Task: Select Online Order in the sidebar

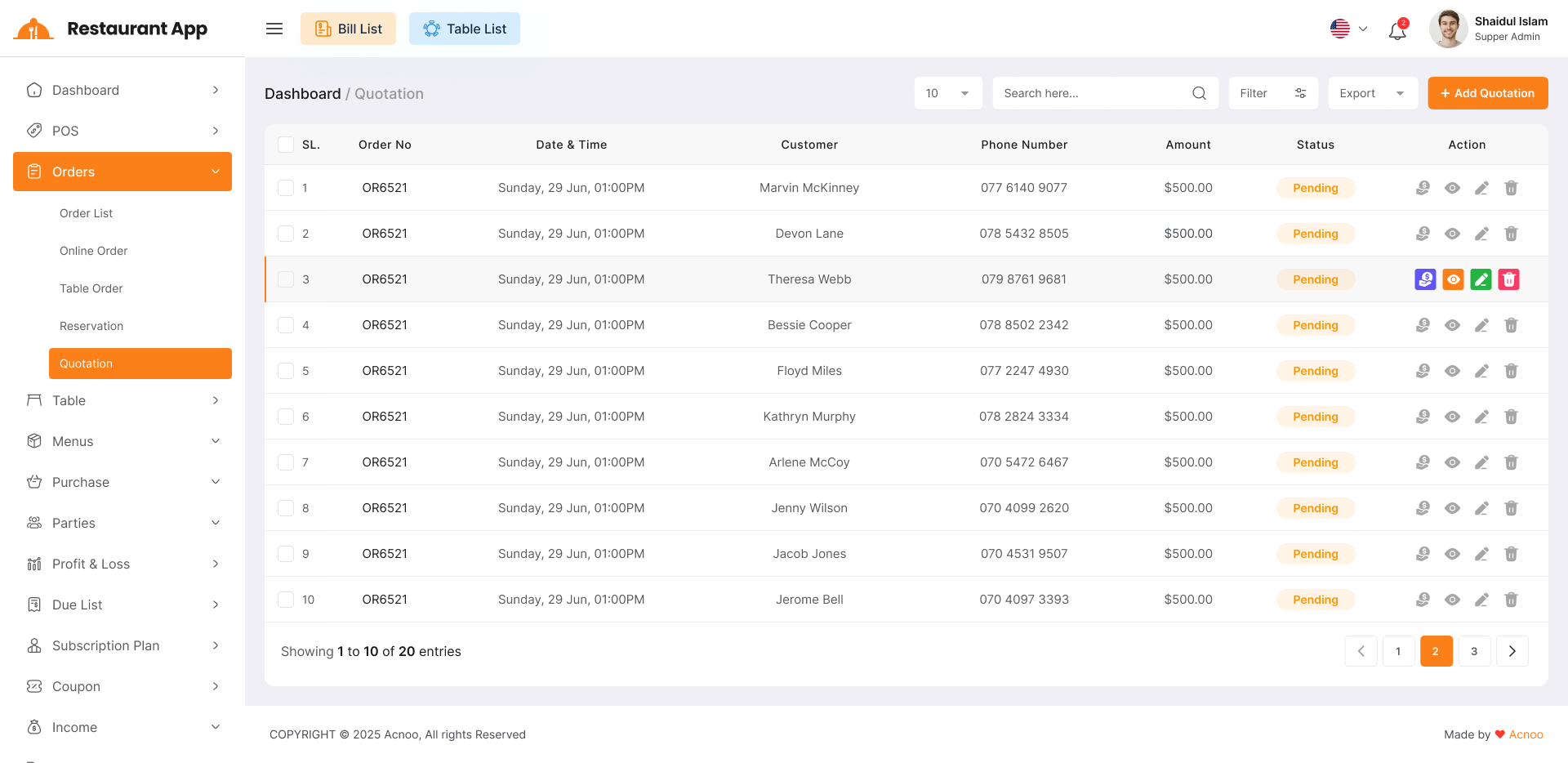Action: pyautogui.click(x=94, y=251)
